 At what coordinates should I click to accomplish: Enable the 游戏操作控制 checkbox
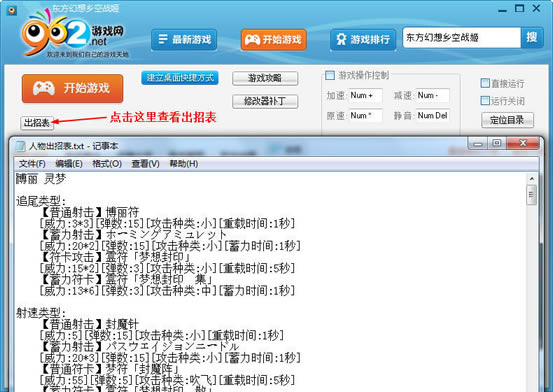(330, 75)
